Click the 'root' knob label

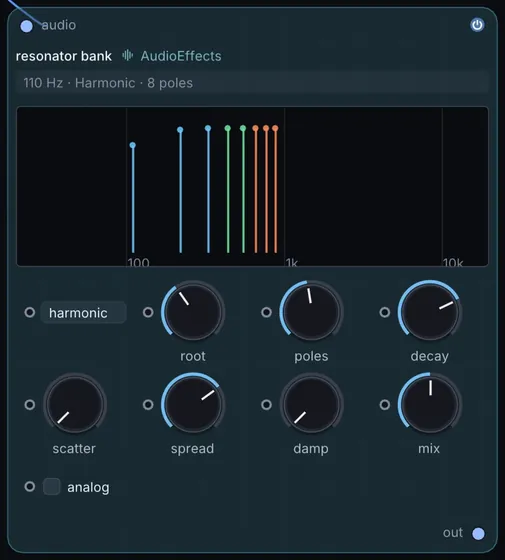193,356
